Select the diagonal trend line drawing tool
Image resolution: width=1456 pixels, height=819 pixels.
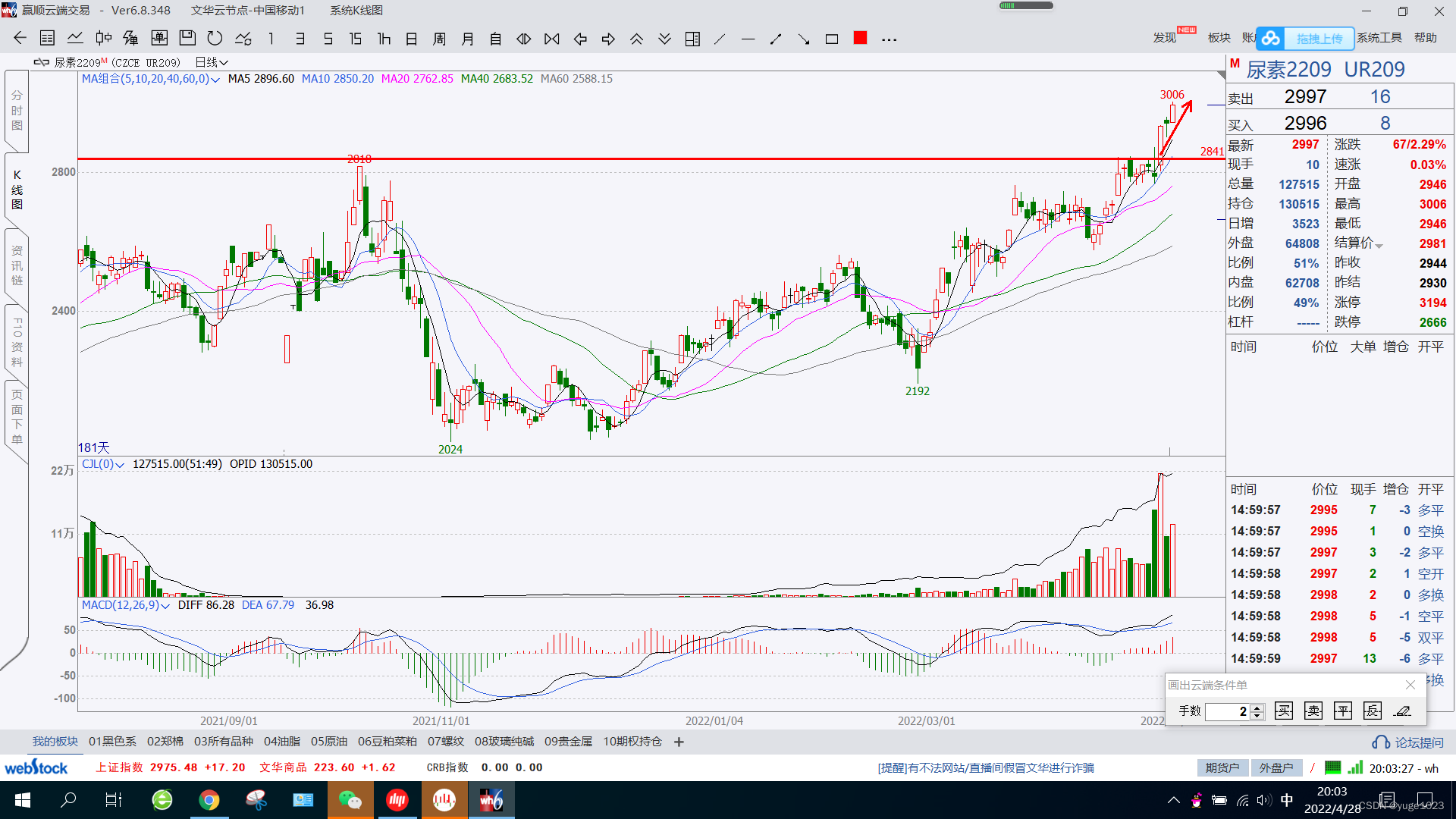[720, 39]
